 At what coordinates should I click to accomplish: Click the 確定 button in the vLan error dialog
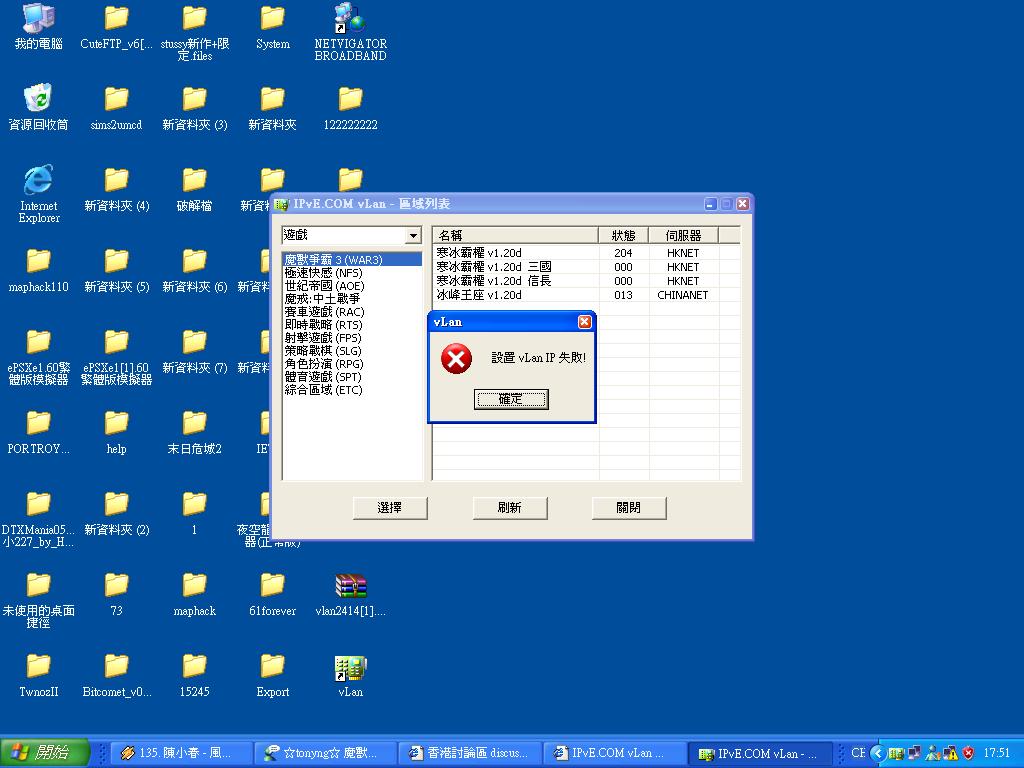click(510, 399)
